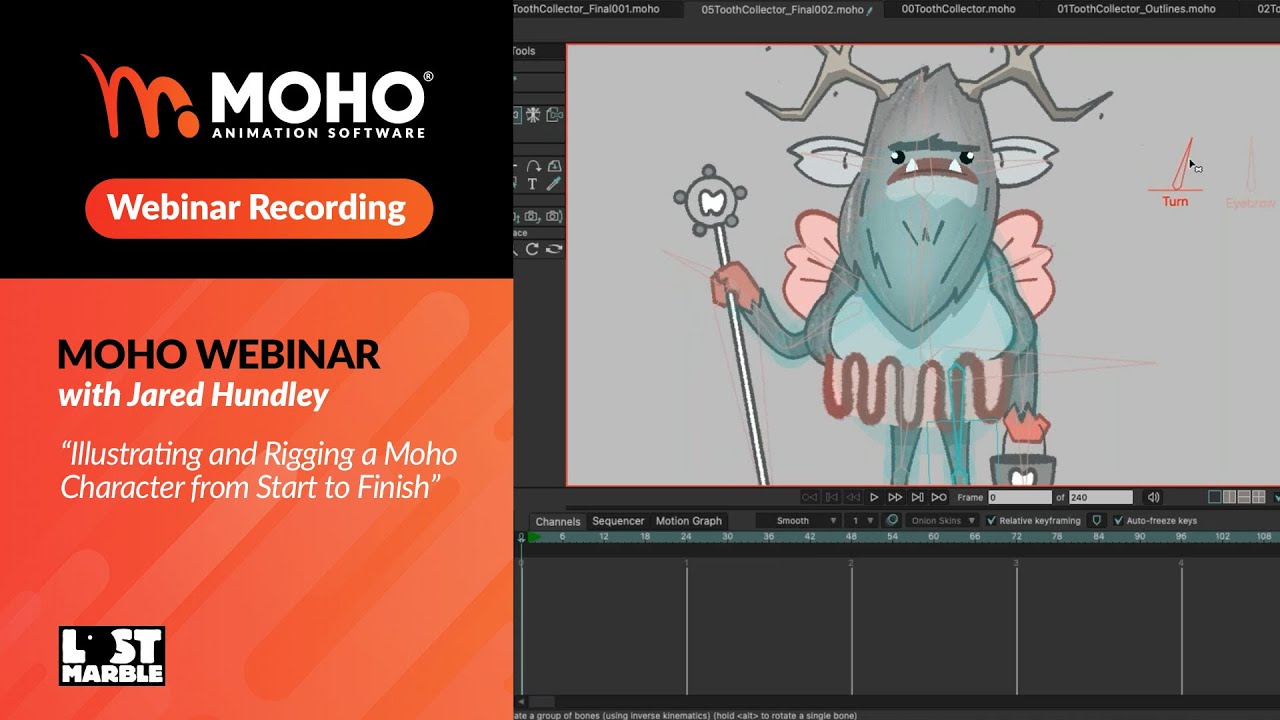Toggle the Auto-freeze keys checkbox
This screenshot has width=1280, height=720.
1118,521
